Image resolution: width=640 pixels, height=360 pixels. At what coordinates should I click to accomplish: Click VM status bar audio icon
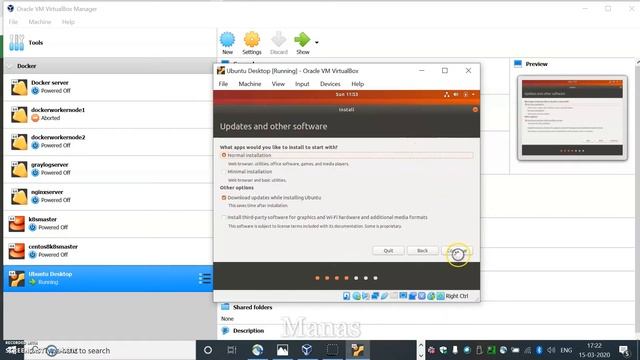click(366, 296)
